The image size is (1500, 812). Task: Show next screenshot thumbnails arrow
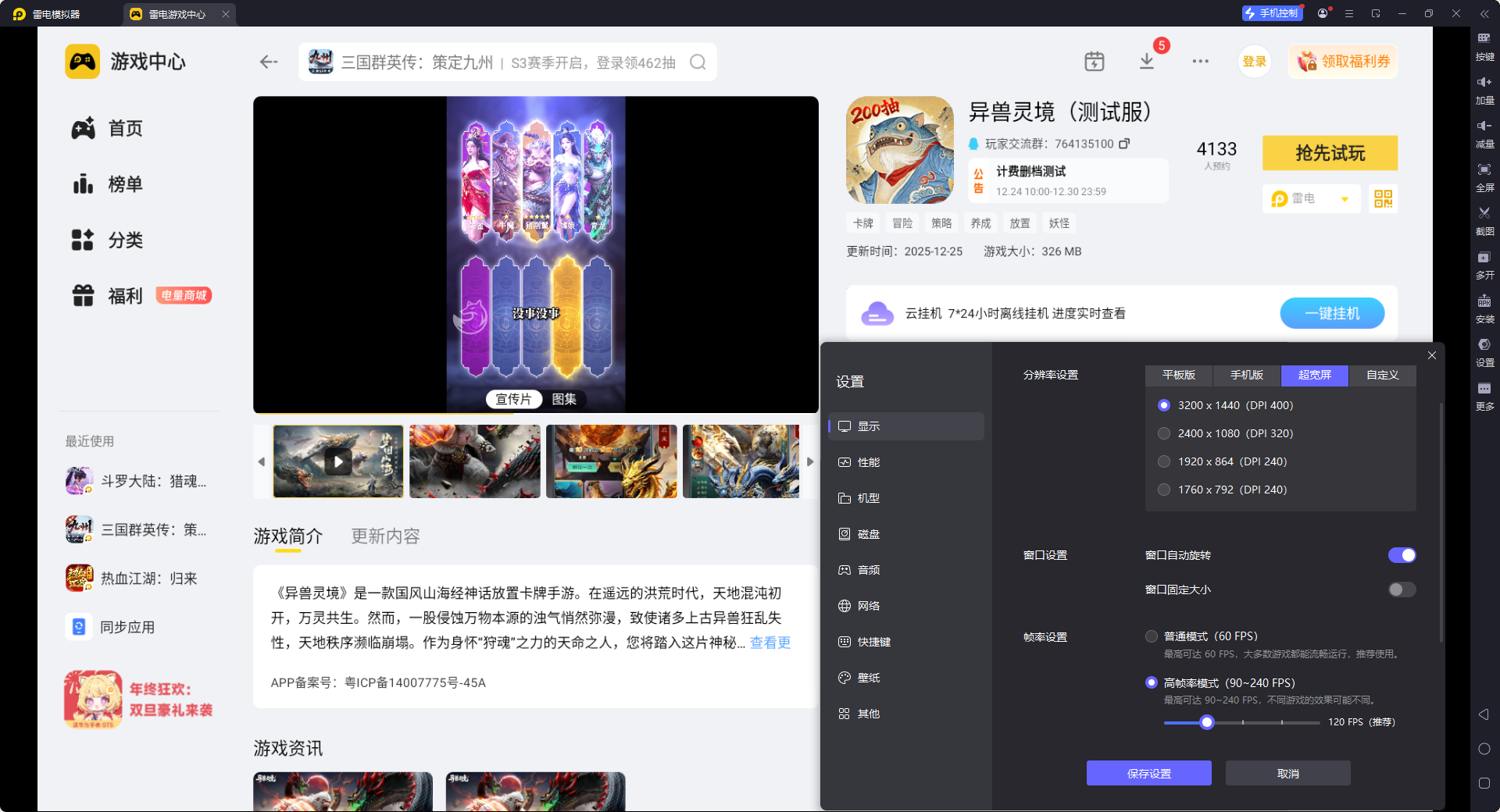point(810,461)
